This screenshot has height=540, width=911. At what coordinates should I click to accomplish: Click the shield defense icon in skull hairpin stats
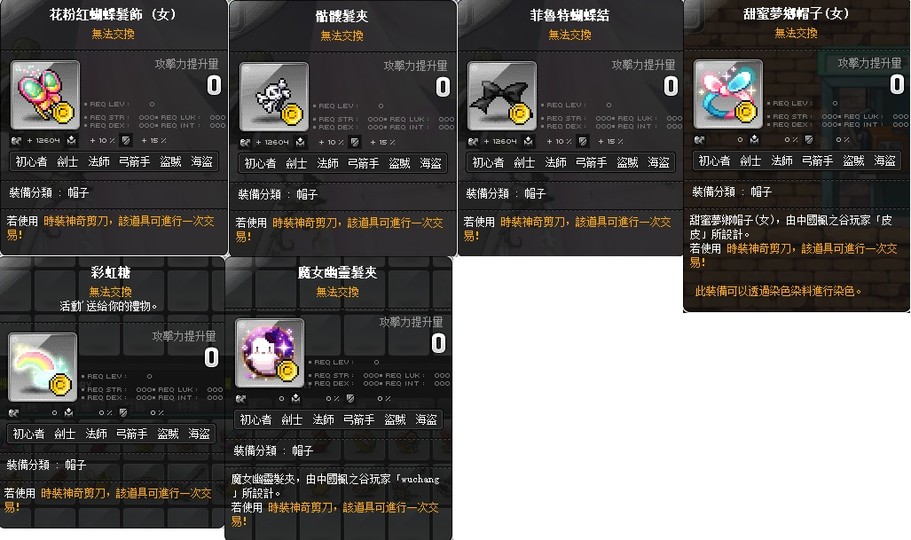[355, 142]
